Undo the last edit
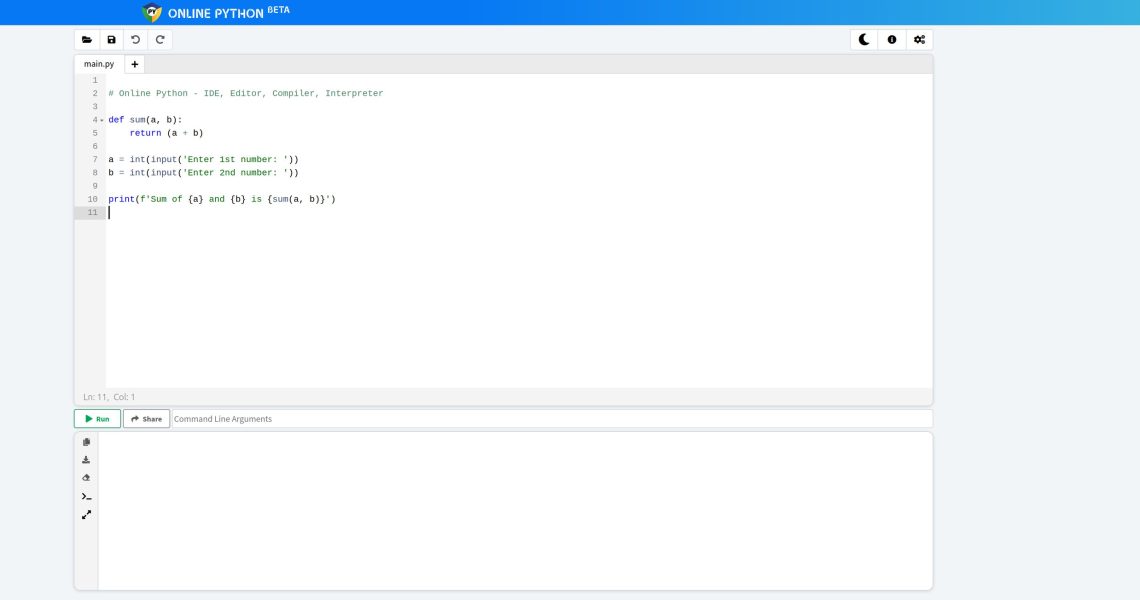Viewport: 1140px width, 600px height. (136, 40)
